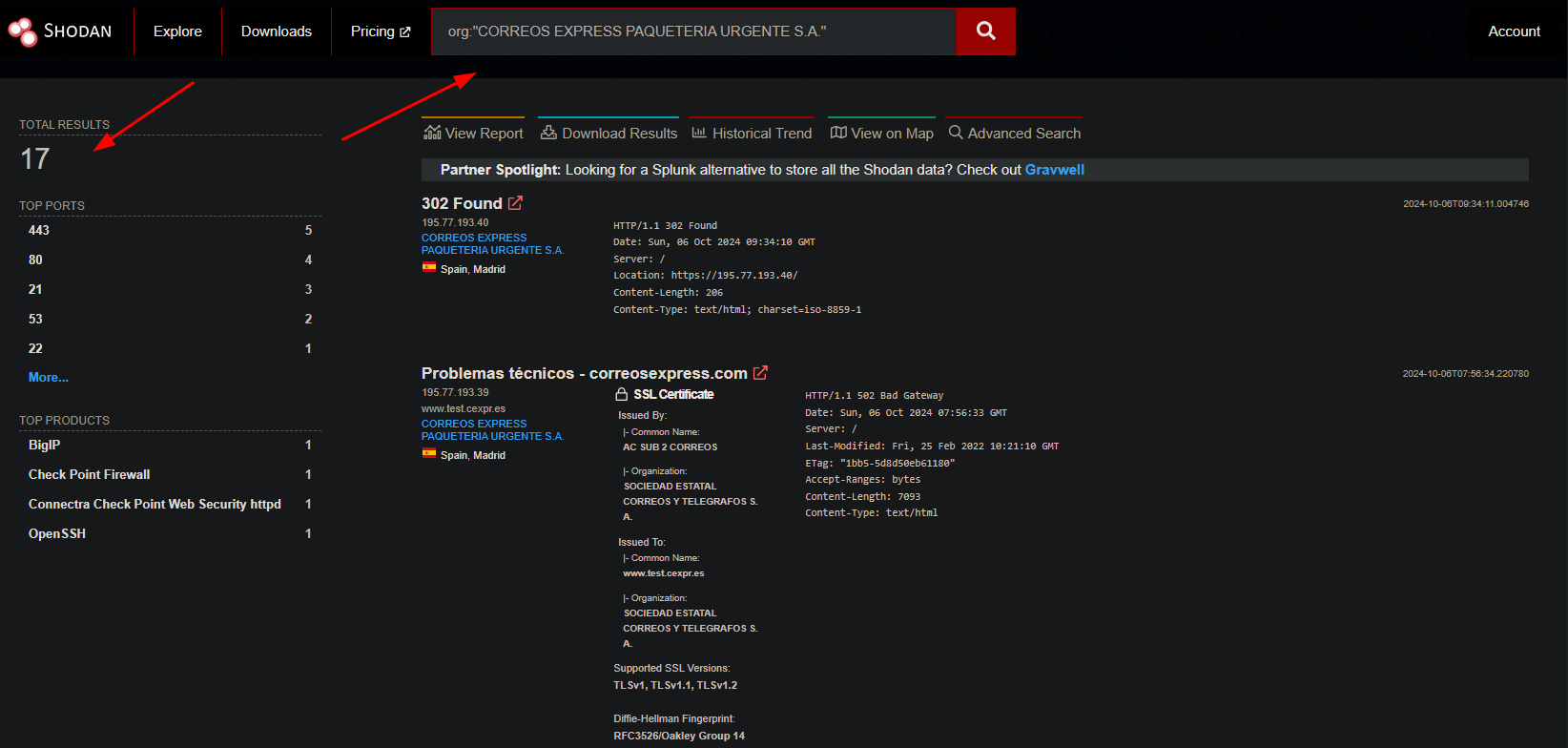Click RFC3526/Oakley Group 14 fingerprint
This screenshot has height=748, width=1568.
click(679, 736)
